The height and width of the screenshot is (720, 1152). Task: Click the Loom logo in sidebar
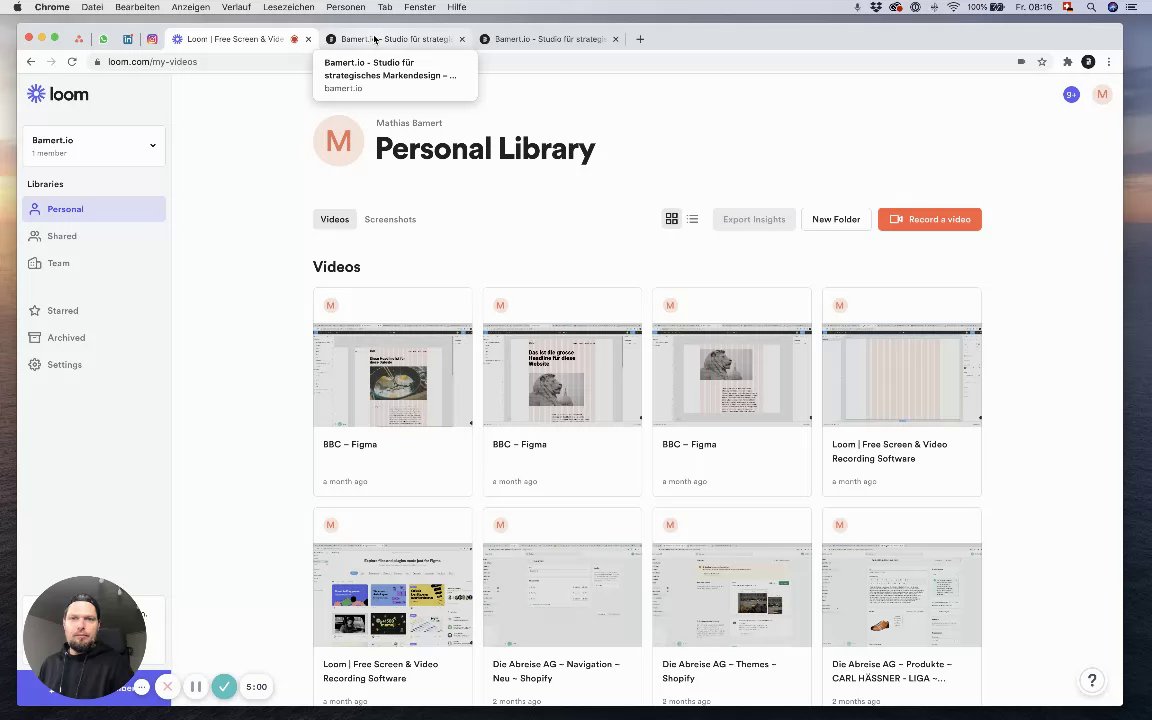click(x=57, y=94)
